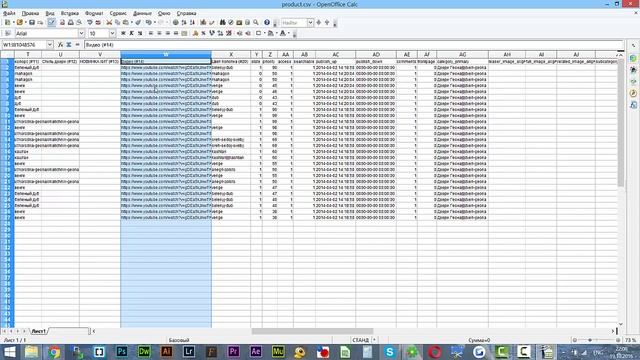Click the Sum icon in formula bar
Image resolution: width=640 pixels, height=360 pixels.
click(x=69, y=44)
